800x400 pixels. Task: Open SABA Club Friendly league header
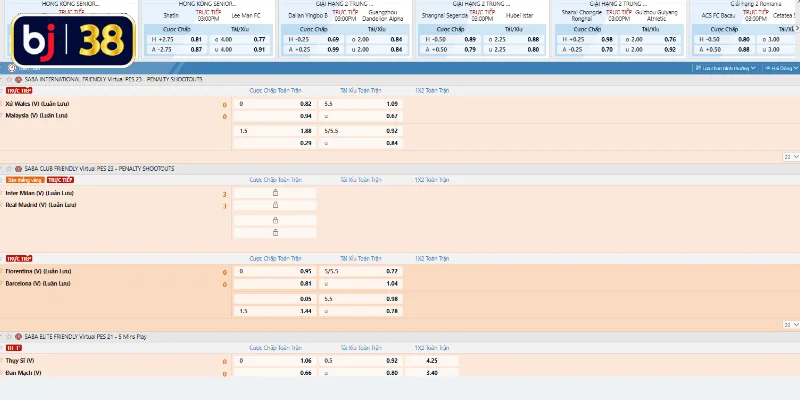[99, 169]
